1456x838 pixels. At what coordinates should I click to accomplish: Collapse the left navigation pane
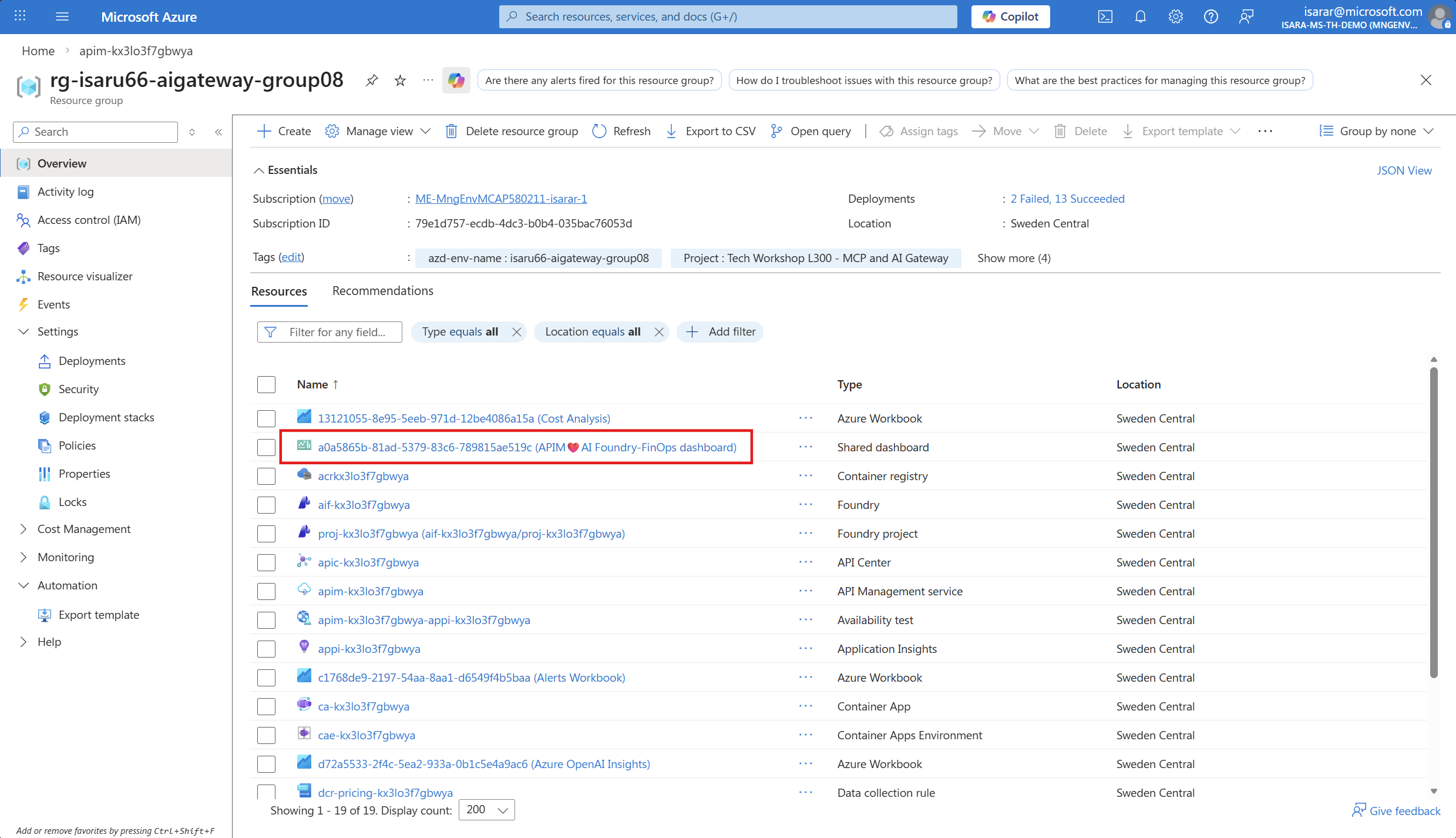click(218, 132)
